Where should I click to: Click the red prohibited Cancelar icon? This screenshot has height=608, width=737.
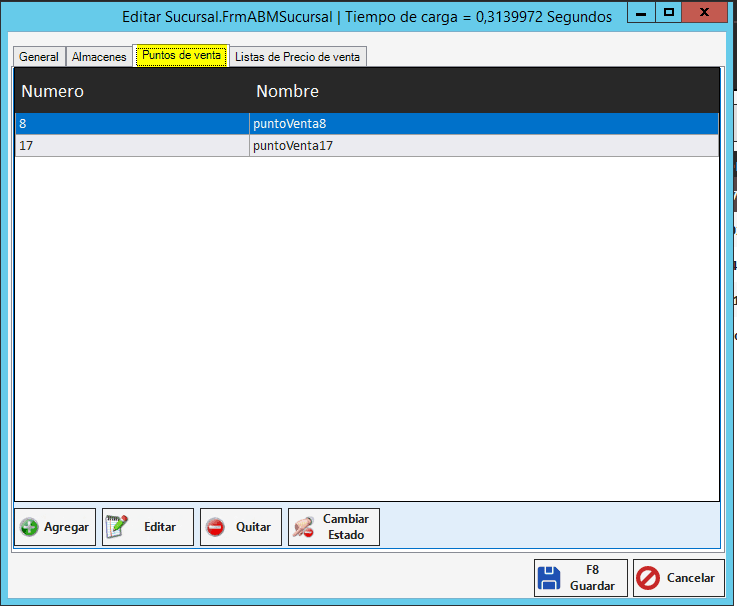pyautogui.click(x=648, y=578)
